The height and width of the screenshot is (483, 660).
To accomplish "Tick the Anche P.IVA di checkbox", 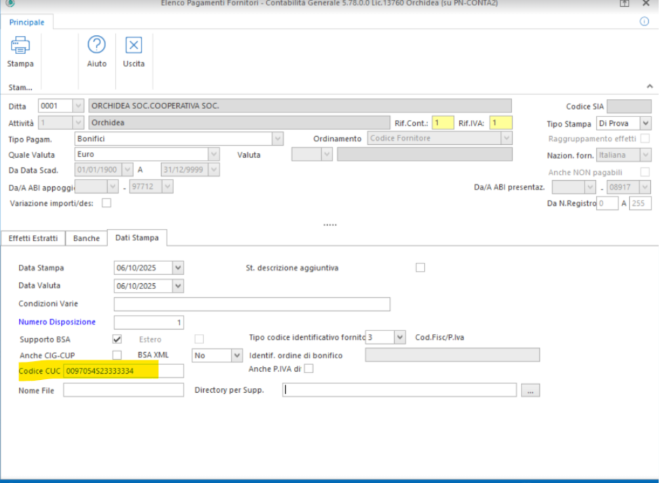I will pos(309,369).
